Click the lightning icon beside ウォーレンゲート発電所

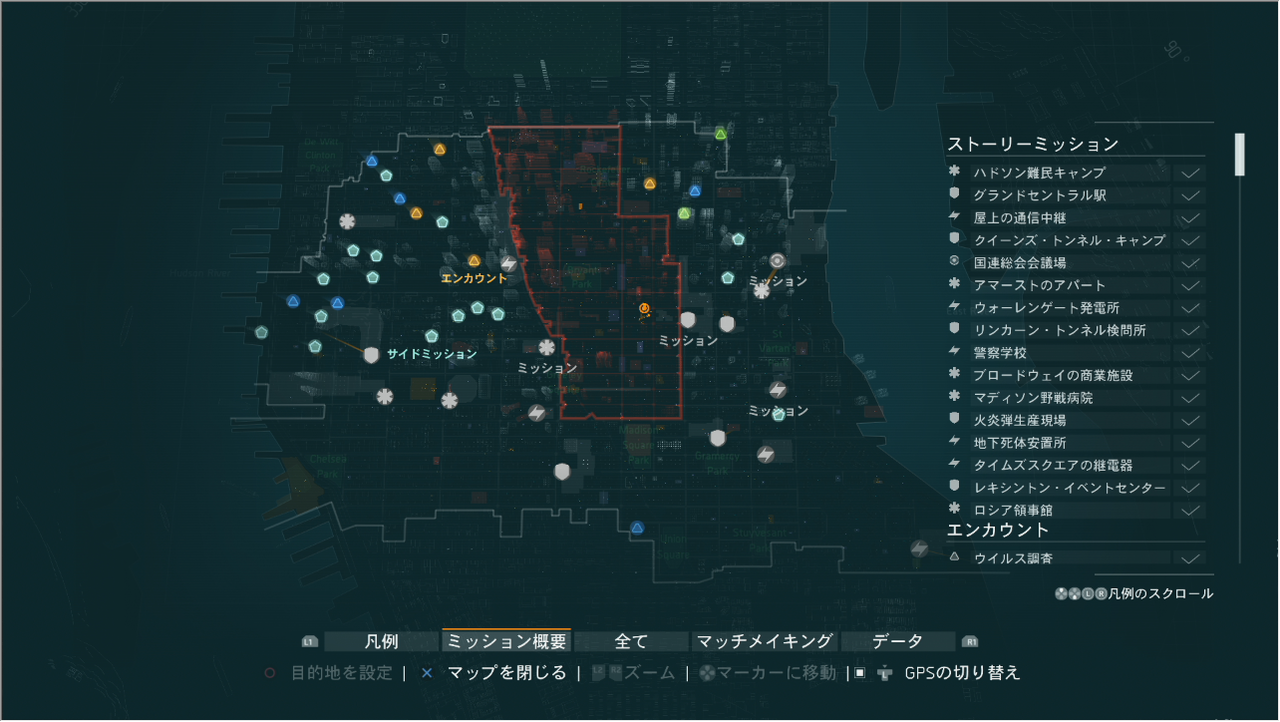[x=954, y=307]
